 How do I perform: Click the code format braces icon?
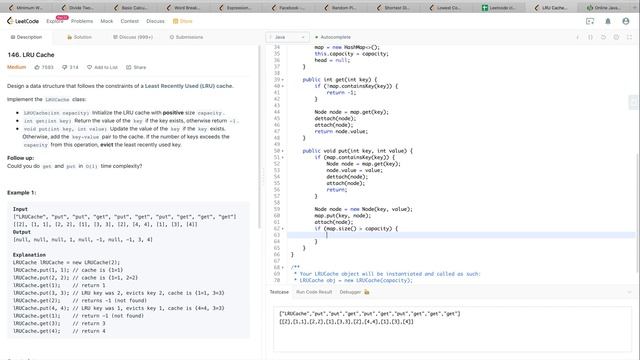pyautogui.click(x=590, y=37)
